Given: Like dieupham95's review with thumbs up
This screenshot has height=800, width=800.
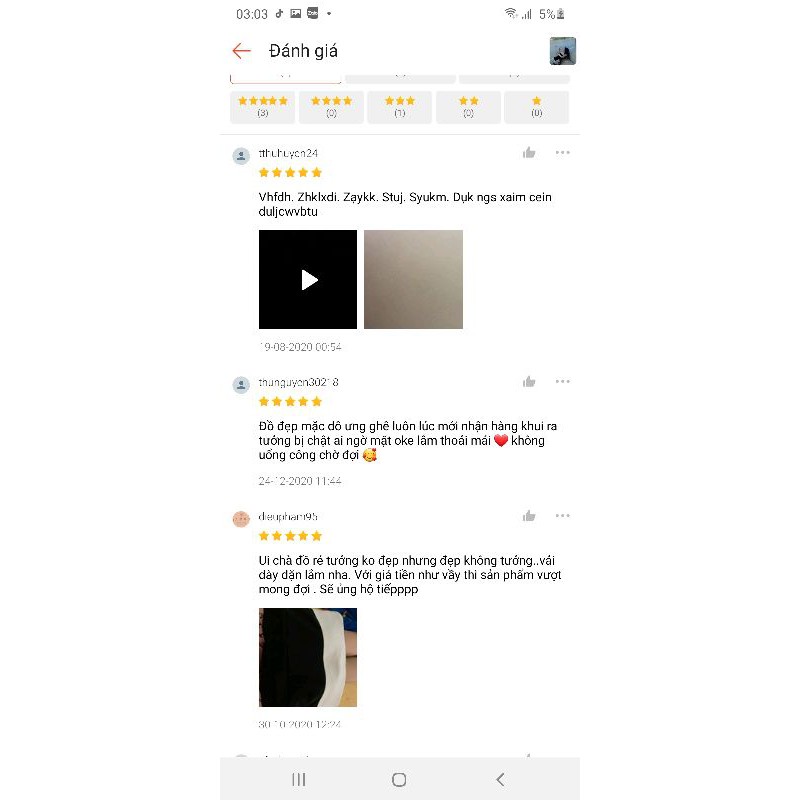Looking at the screenshot, I should click(x=529, y=516).
